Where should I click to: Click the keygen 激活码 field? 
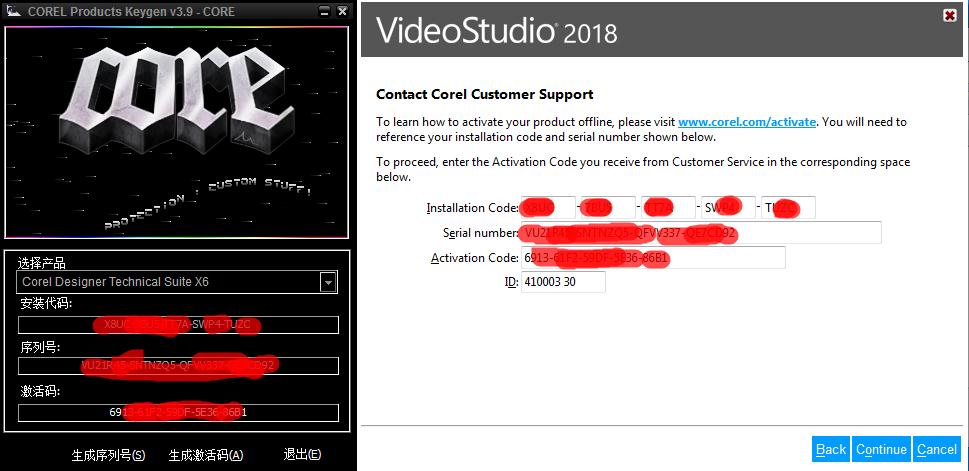pyautogui.click(x=178, y=412)
